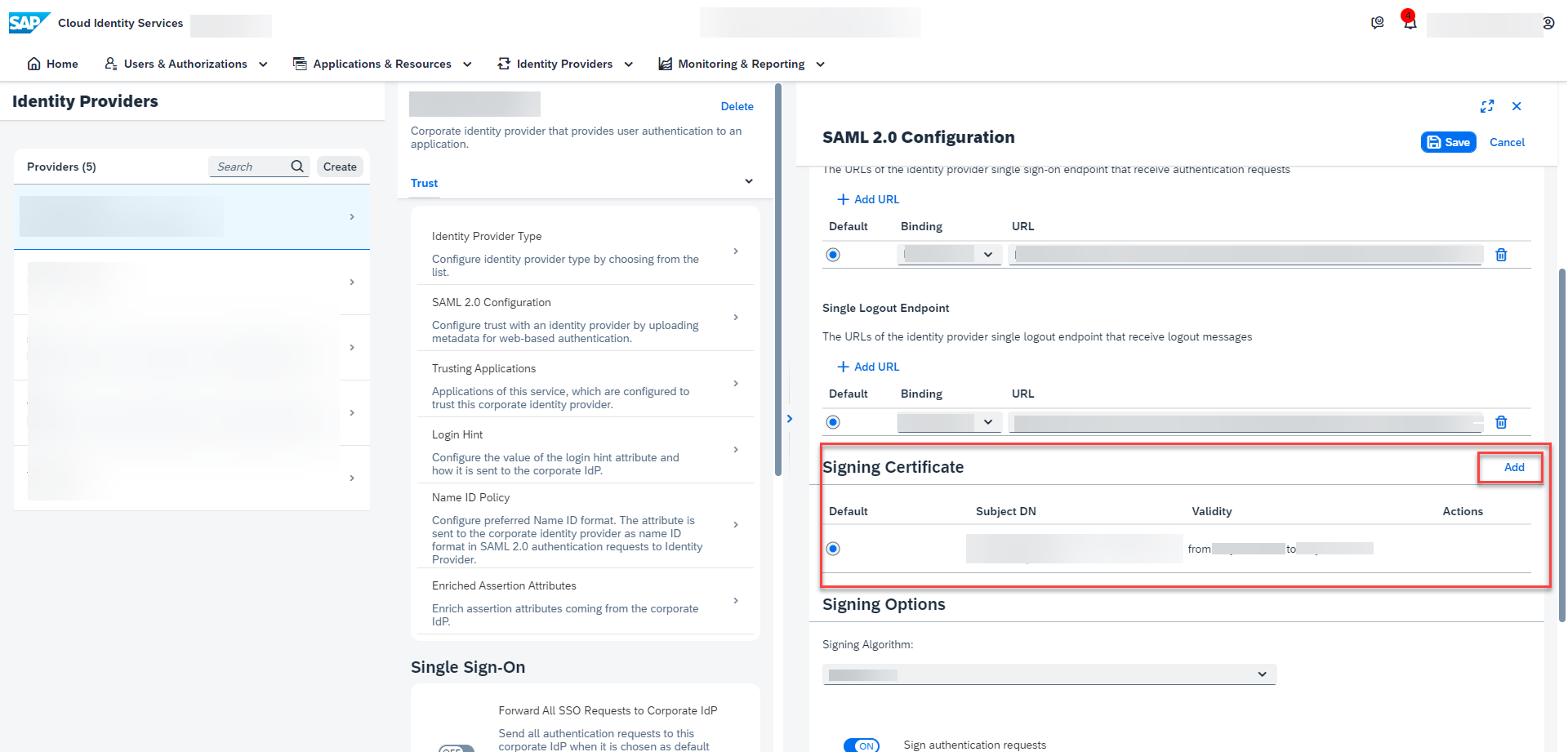1568x752 pixels.
Task: Click the SAP logo
Action: [29, 23]
